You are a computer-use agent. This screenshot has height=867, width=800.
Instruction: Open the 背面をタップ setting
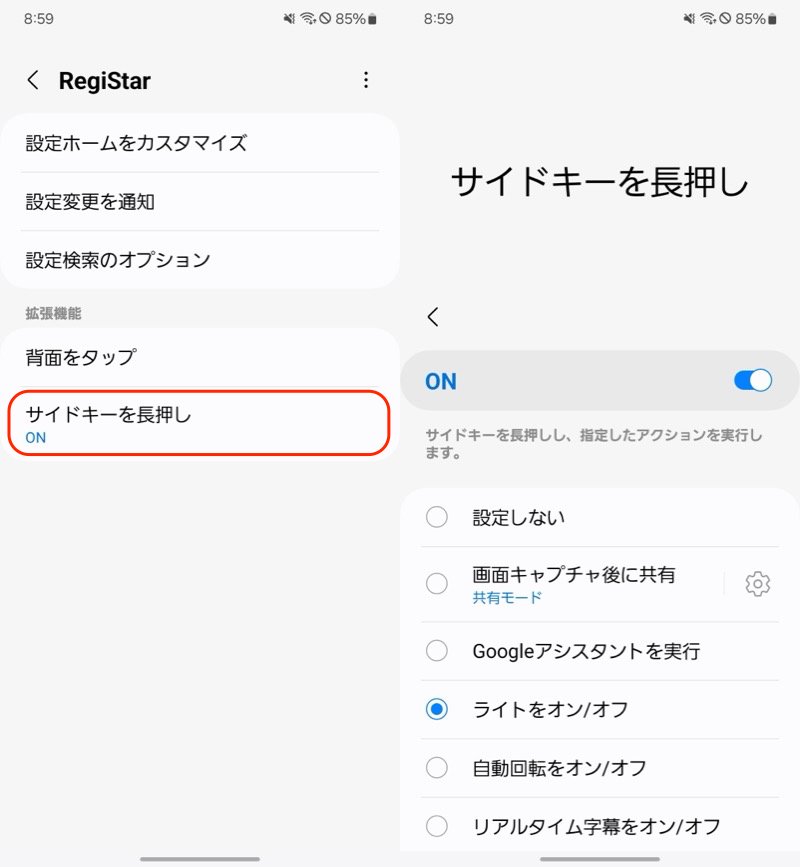click(x=200, y=357)
